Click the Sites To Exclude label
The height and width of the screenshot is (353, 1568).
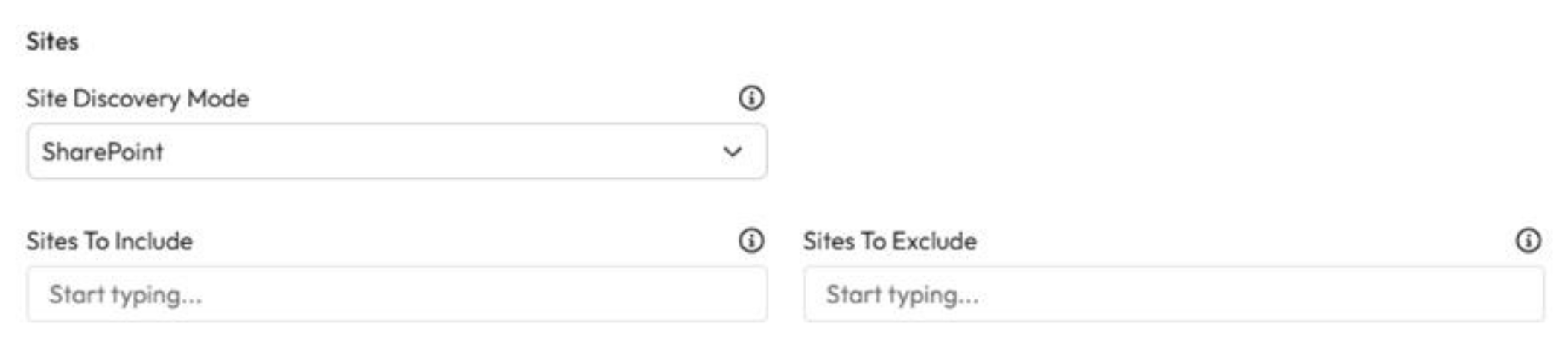(x=890, y=241)
